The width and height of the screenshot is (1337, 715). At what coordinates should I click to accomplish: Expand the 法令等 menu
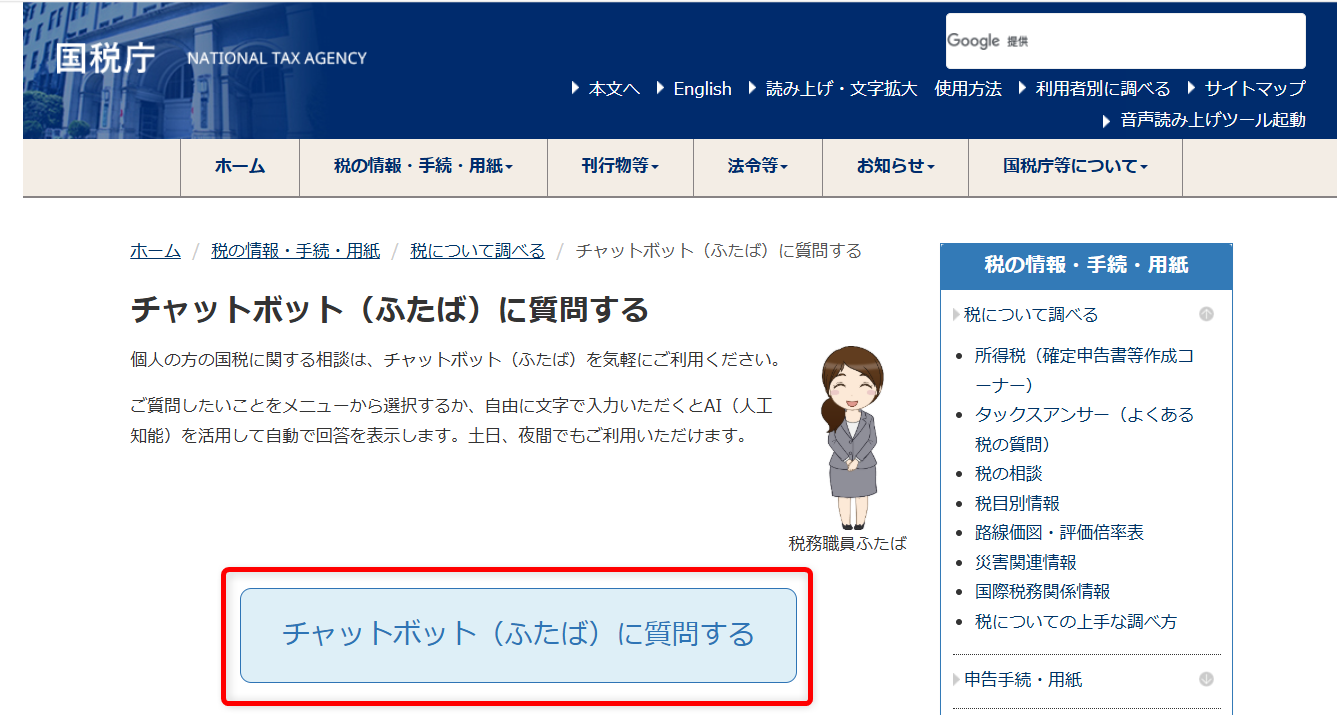[x=758, y=167]
